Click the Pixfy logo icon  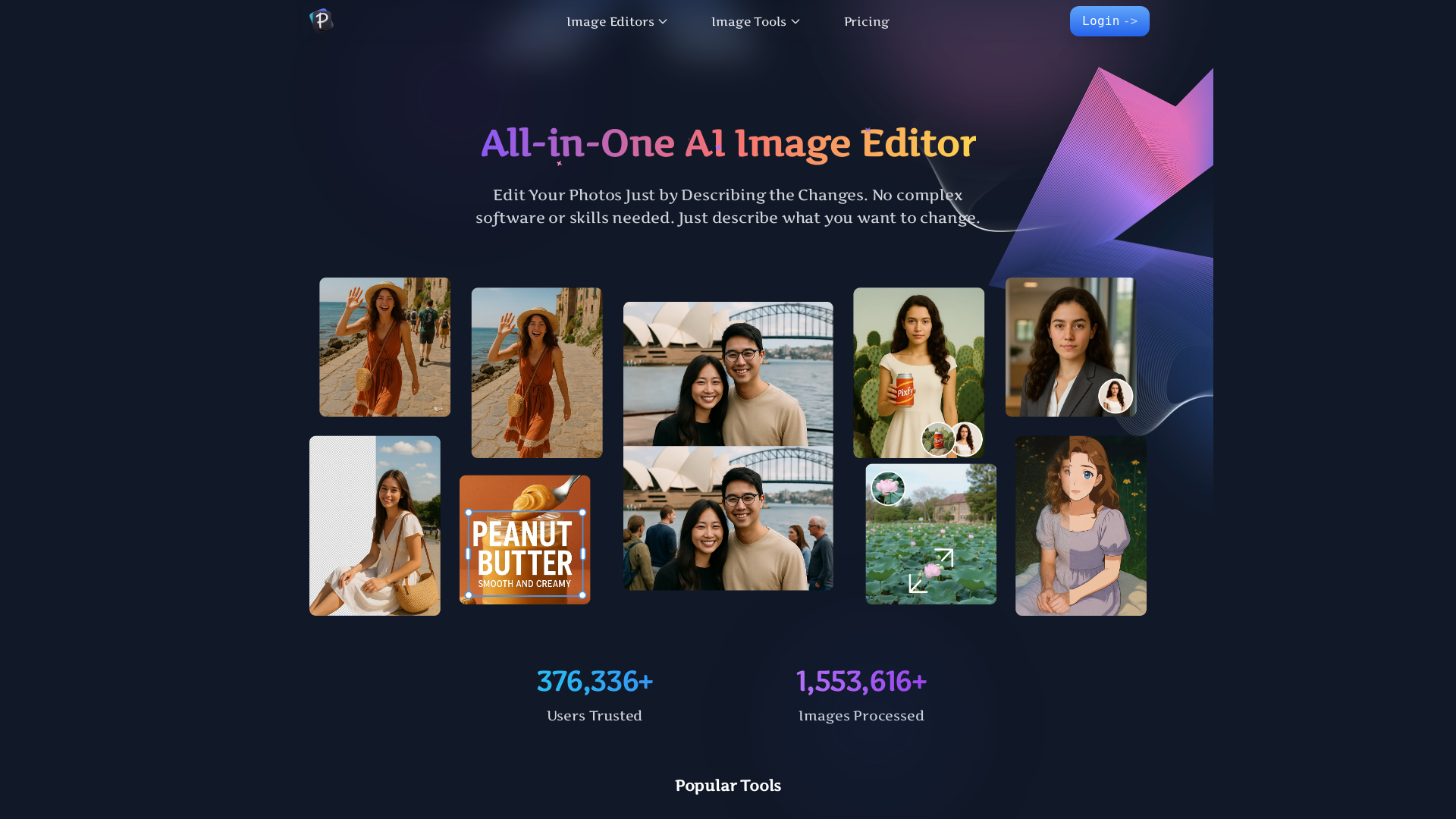click(321, 20)
